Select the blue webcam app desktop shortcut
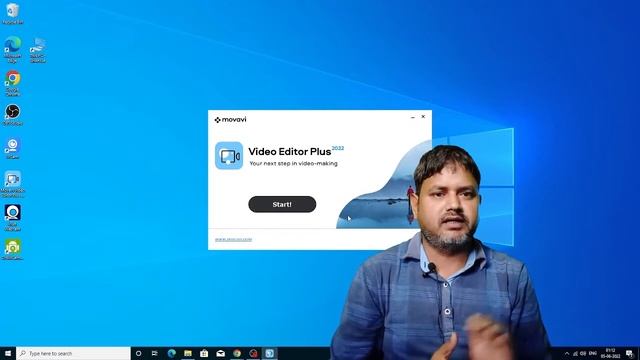The width and height of the screenshot is (640, 360). [13, 148]
